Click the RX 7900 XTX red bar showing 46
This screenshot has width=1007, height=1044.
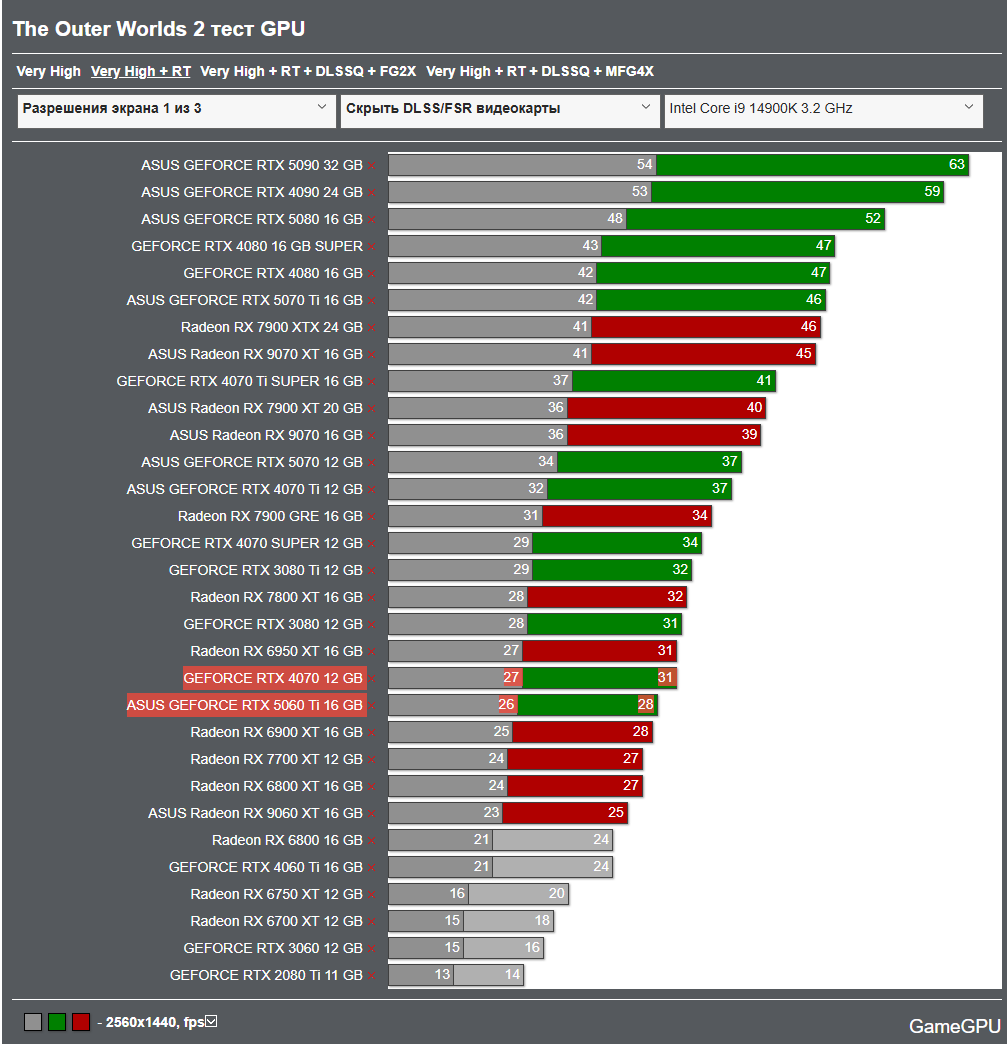coord(706,326)
